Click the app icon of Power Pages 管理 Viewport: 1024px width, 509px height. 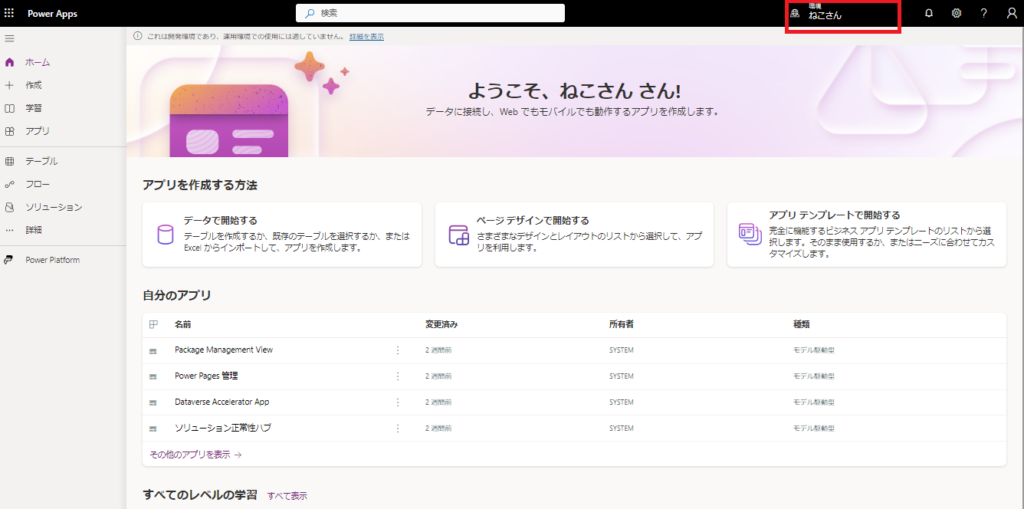point(153,377)
